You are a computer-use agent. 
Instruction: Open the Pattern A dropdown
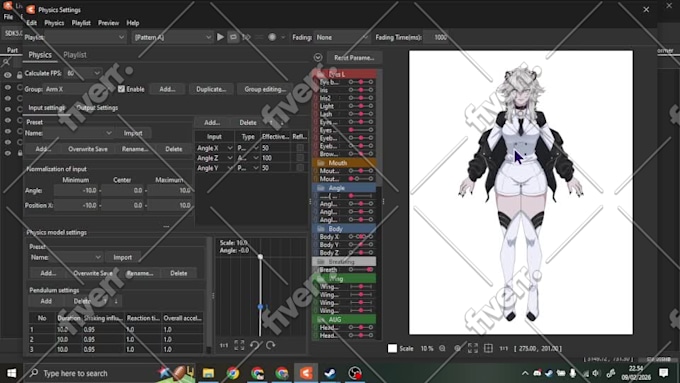(x=172, y=37)
